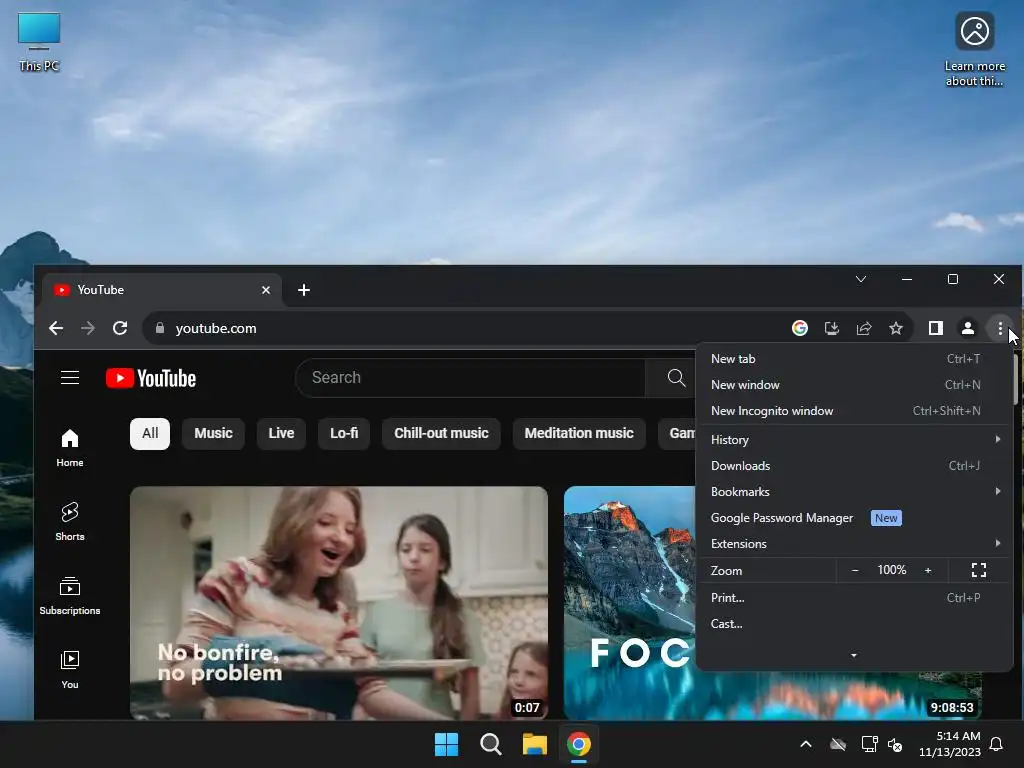This screenshot has width=1024, height=768.
Task: Select New window from Chrome menu
Action: coord(855,385)
